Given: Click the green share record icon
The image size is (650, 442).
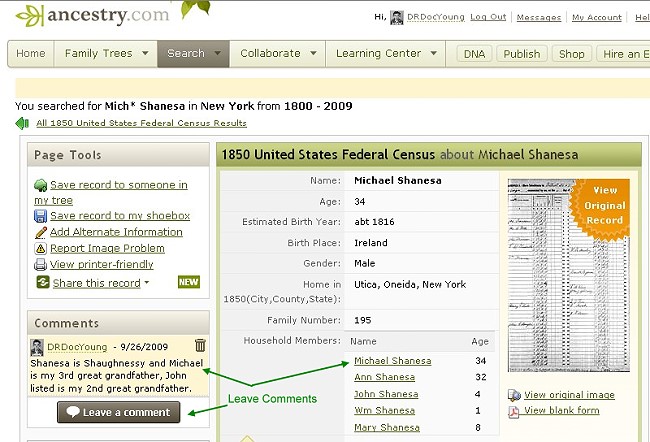Looking at the screenshot, I should [43, 282].
